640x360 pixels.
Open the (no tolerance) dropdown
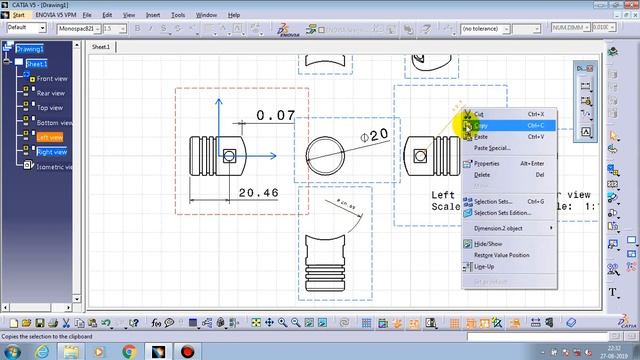pos(506,29)
